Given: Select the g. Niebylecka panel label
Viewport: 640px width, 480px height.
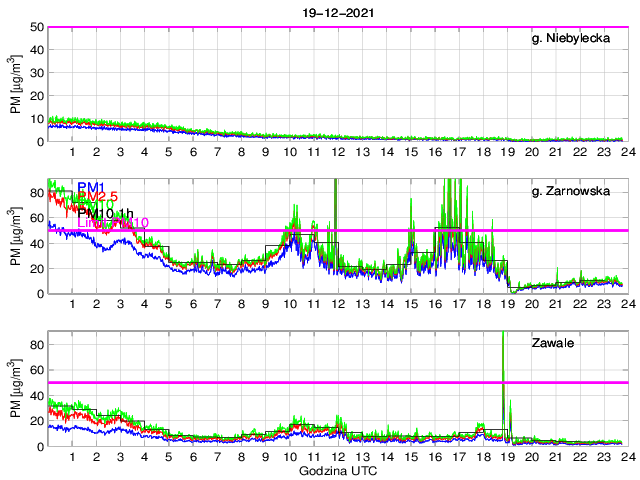Looking at the screenshot, I should [571, 38].
